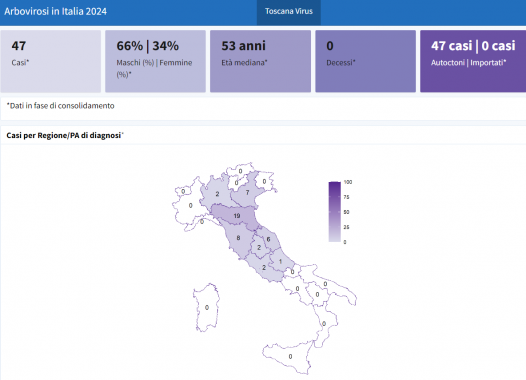Image resolution: width=526 pixels, height=380 pixels.
Task: Click the Arbovirosi in Italia 2024 title
Action: tap(55, 11)
